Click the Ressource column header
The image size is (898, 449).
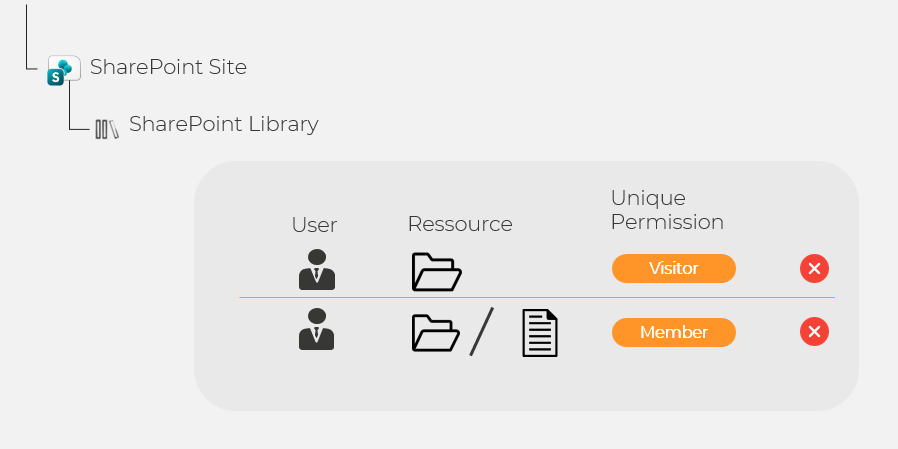[459, 224]
